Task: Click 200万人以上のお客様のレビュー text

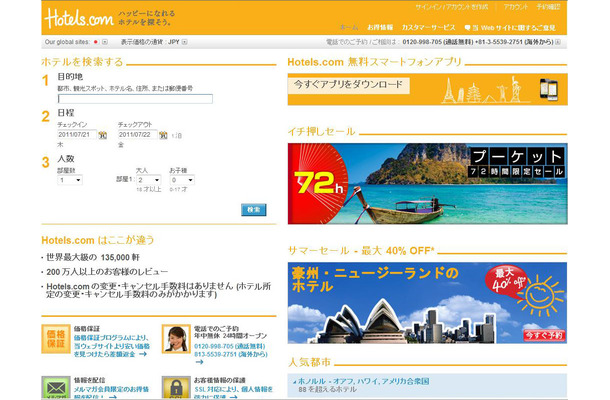Action: (x=107, y=272)
